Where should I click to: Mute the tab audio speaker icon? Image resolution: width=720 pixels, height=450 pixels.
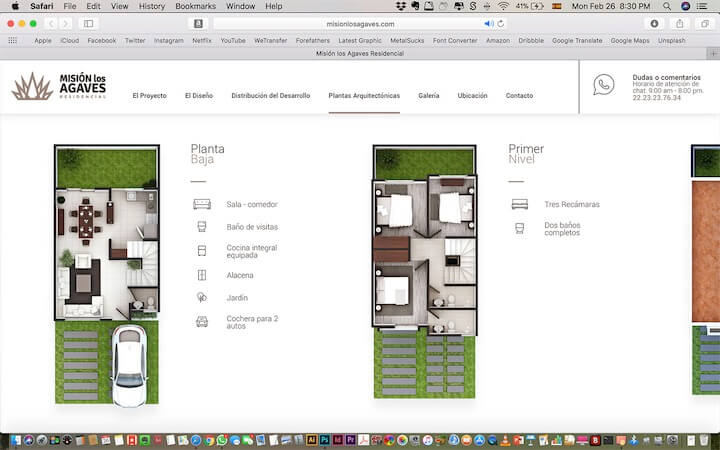[488, 23]
